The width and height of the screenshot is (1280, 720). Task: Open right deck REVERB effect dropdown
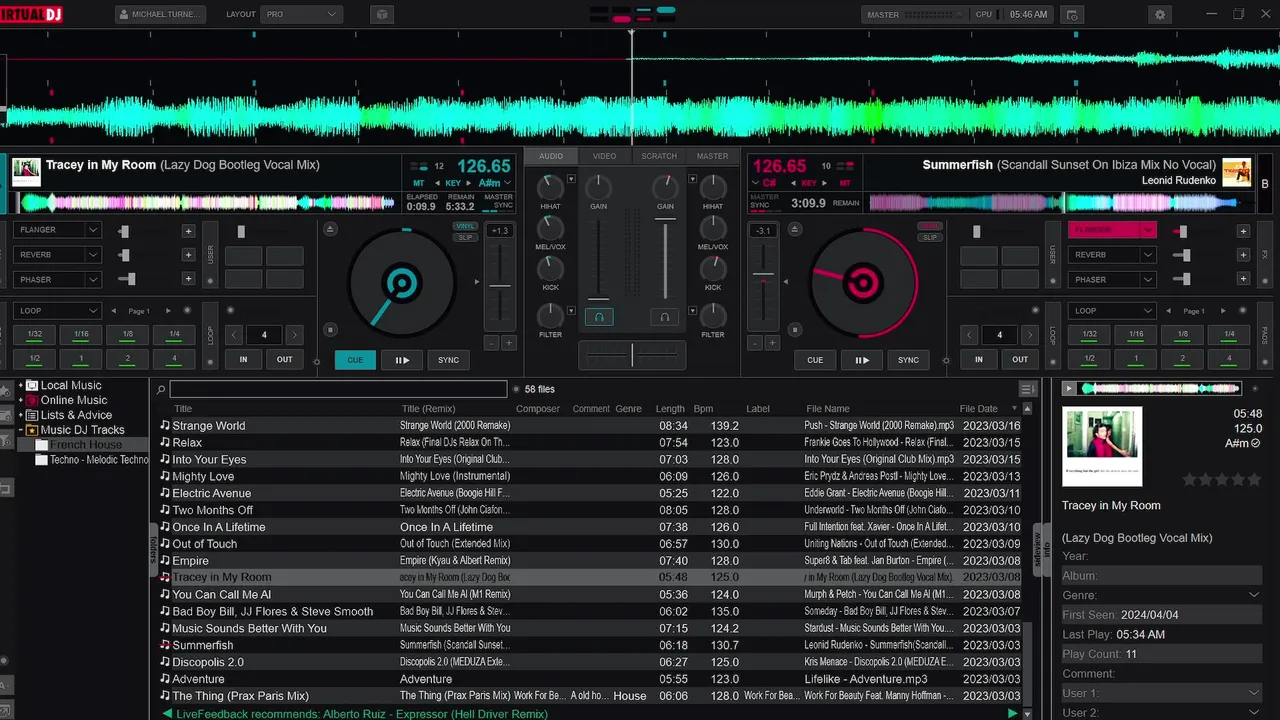[1112, 255]
